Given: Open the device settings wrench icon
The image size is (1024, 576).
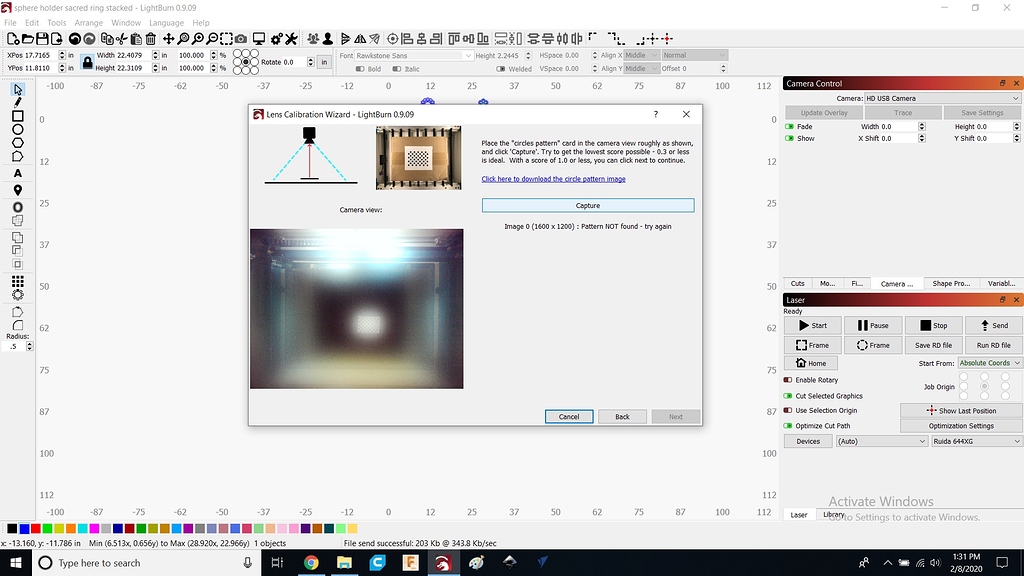Looking at the screenshot, I should (293, 38).
